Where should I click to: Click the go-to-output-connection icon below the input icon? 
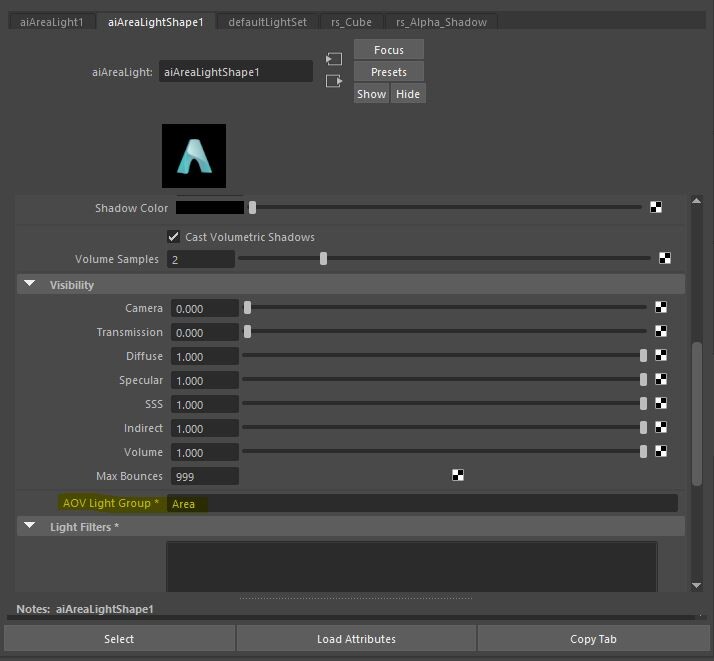[334, 81]
